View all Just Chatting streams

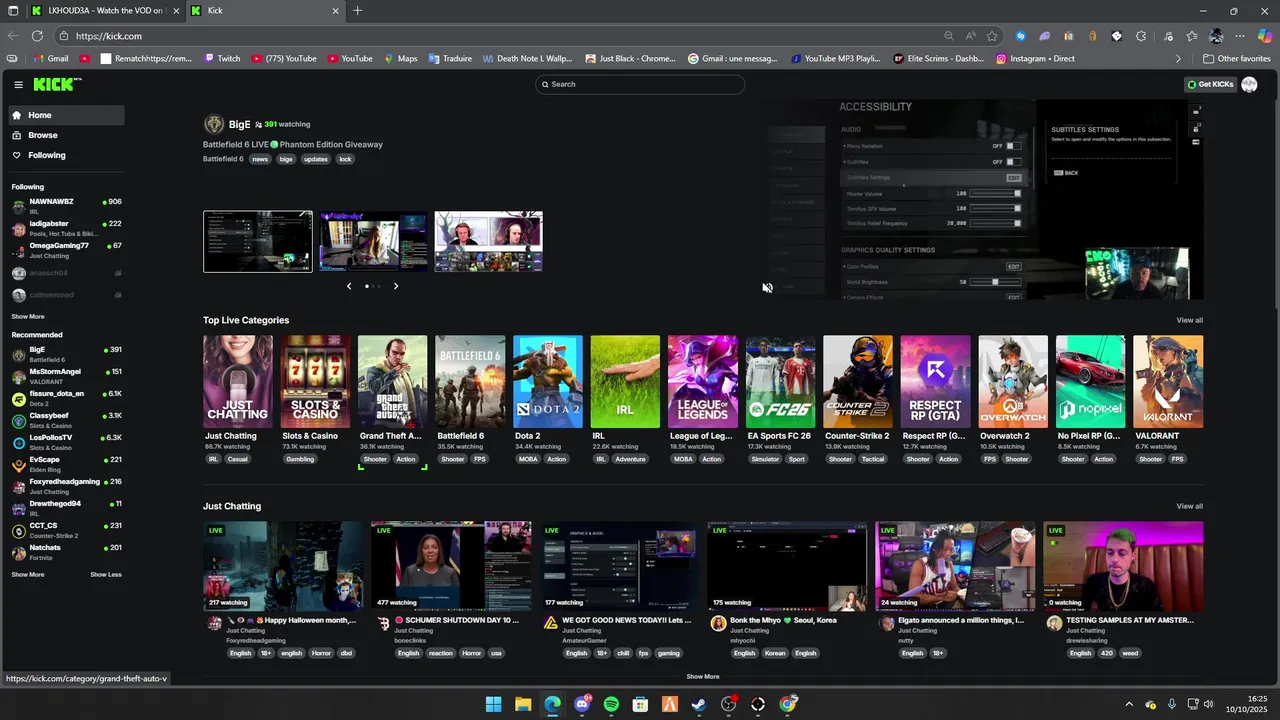1190,506
